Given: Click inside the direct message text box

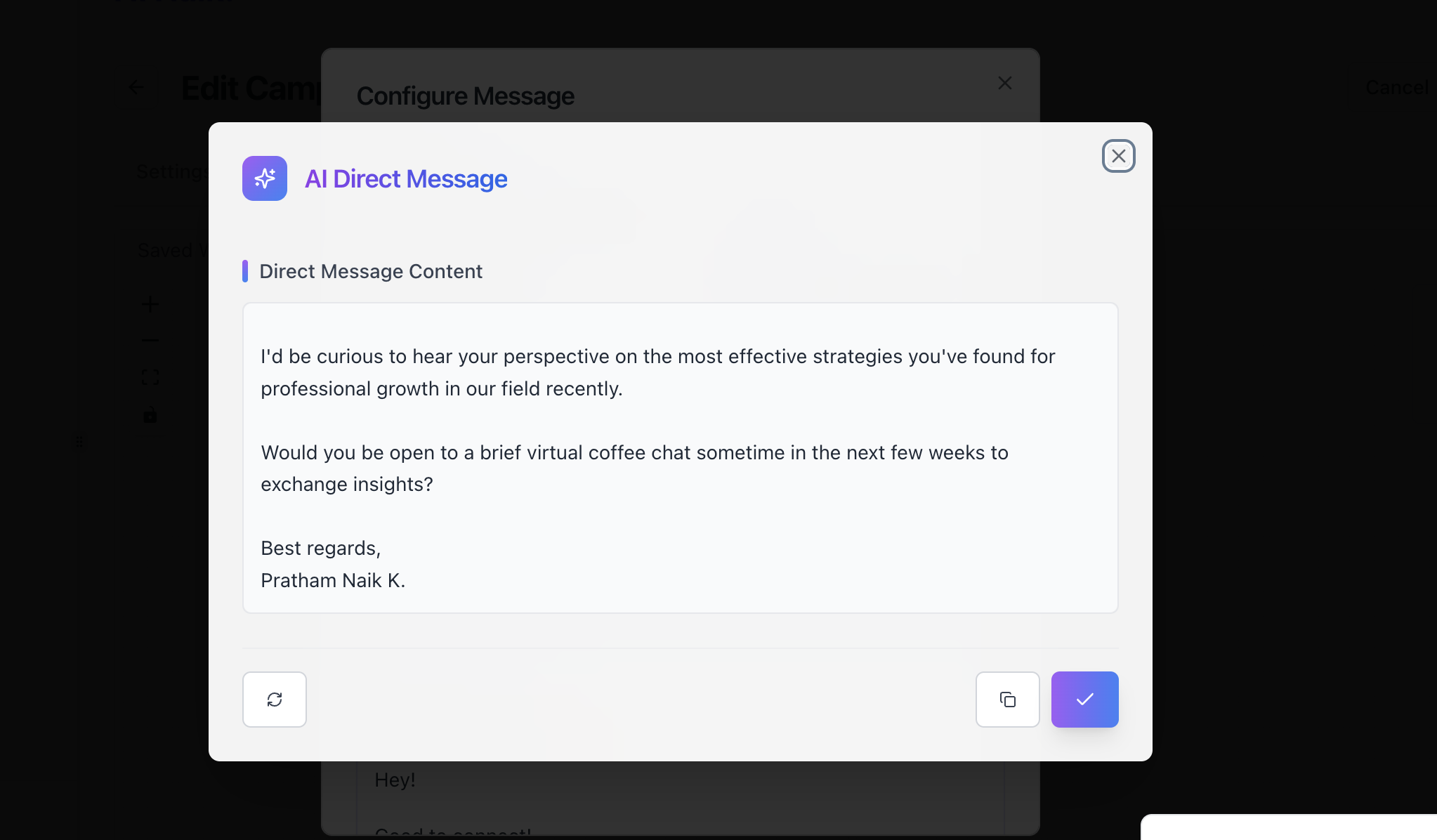Looking at the screenshot, I should pyautogui.click(x=680, y=457).
